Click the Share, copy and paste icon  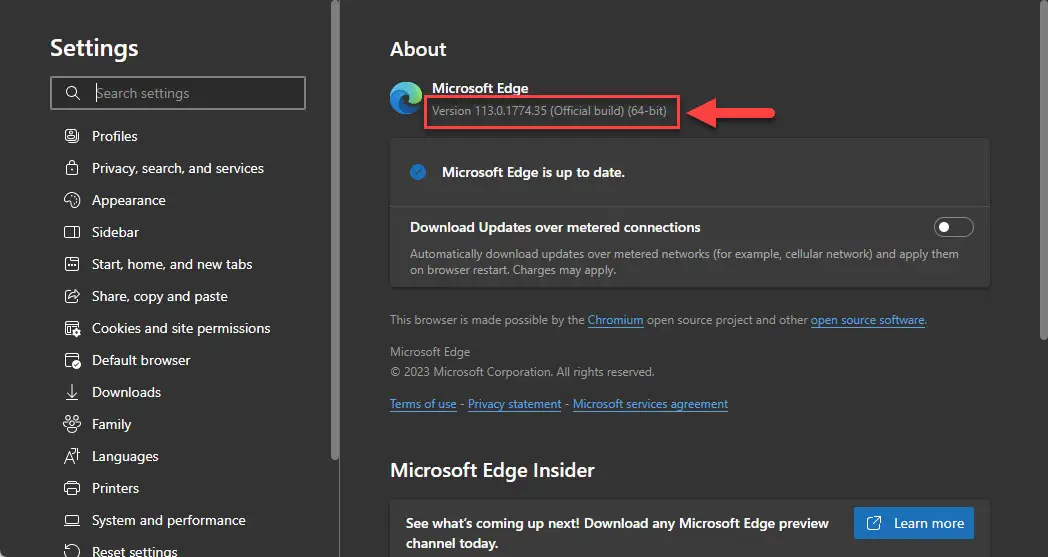[x=72, y=296]
